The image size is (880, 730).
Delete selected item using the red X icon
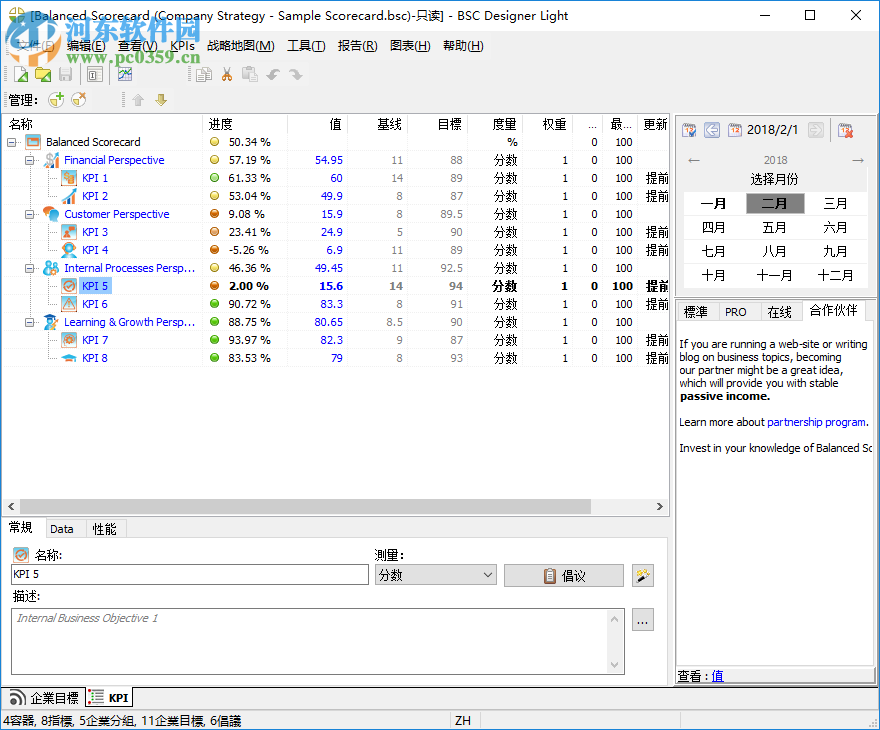pyautogui.click(x=80, y=100)
